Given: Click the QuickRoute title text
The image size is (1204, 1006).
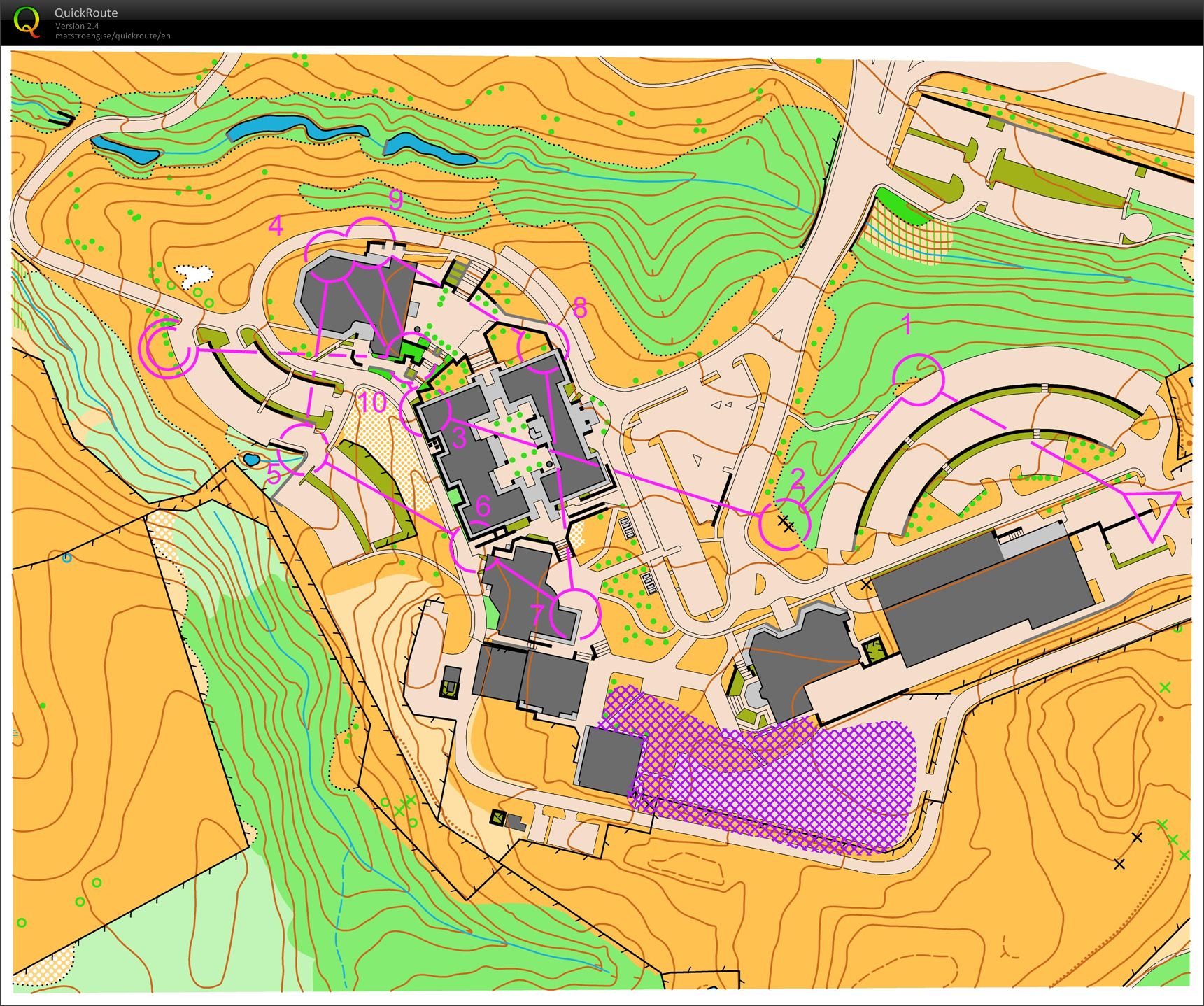Looking at the screenshot, I should 85,13.
